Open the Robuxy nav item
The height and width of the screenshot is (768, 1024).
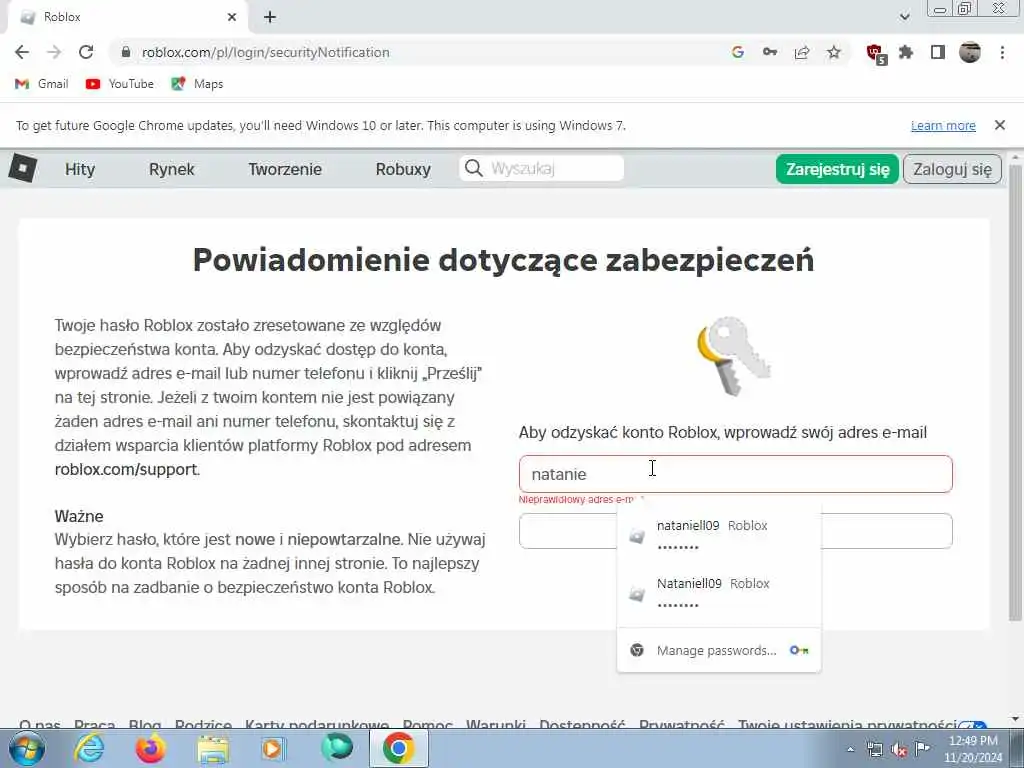(x=403, y=169)
